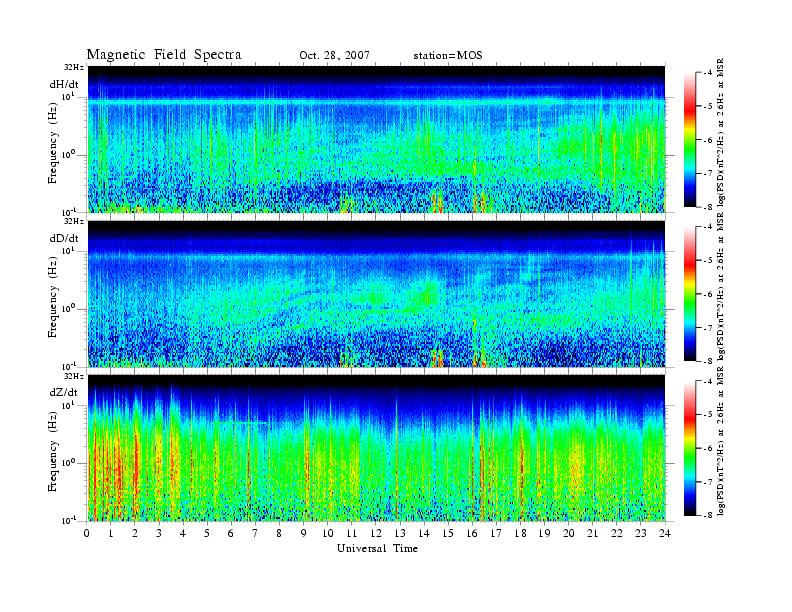Click hour "17" on the Universal Time axis

point(496,533)
